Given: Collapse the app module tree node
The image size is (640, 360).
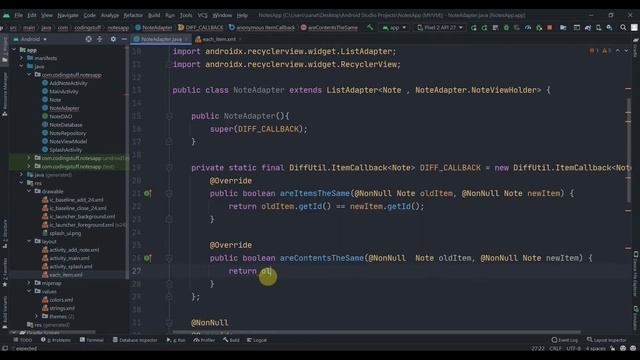Looking at the screenshot, I should pos(15,50).
